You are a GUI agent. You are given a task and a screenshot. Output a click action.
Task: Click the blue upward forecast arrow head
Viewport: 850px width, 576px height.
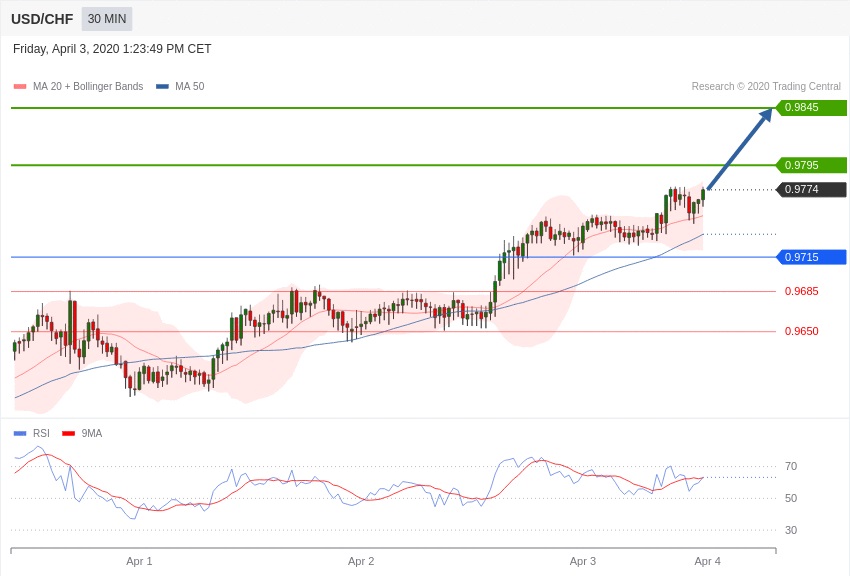click(x=765, y=115)
